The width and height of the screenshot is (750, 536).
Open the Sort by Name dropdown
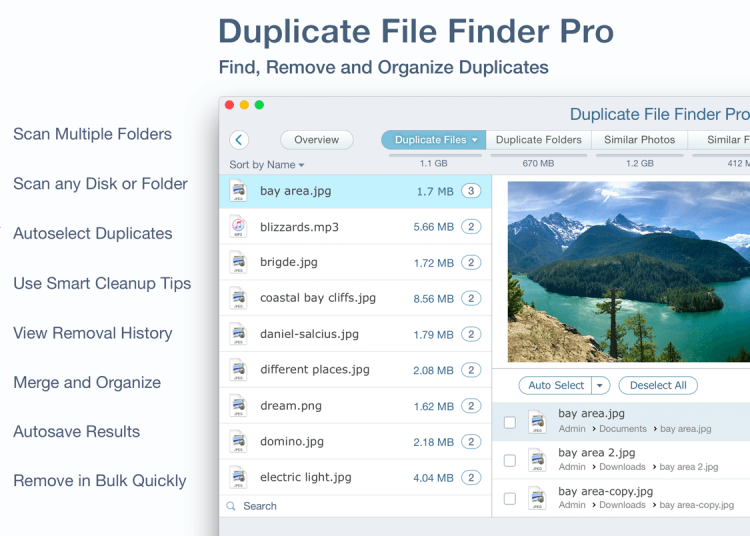point(267,165)
